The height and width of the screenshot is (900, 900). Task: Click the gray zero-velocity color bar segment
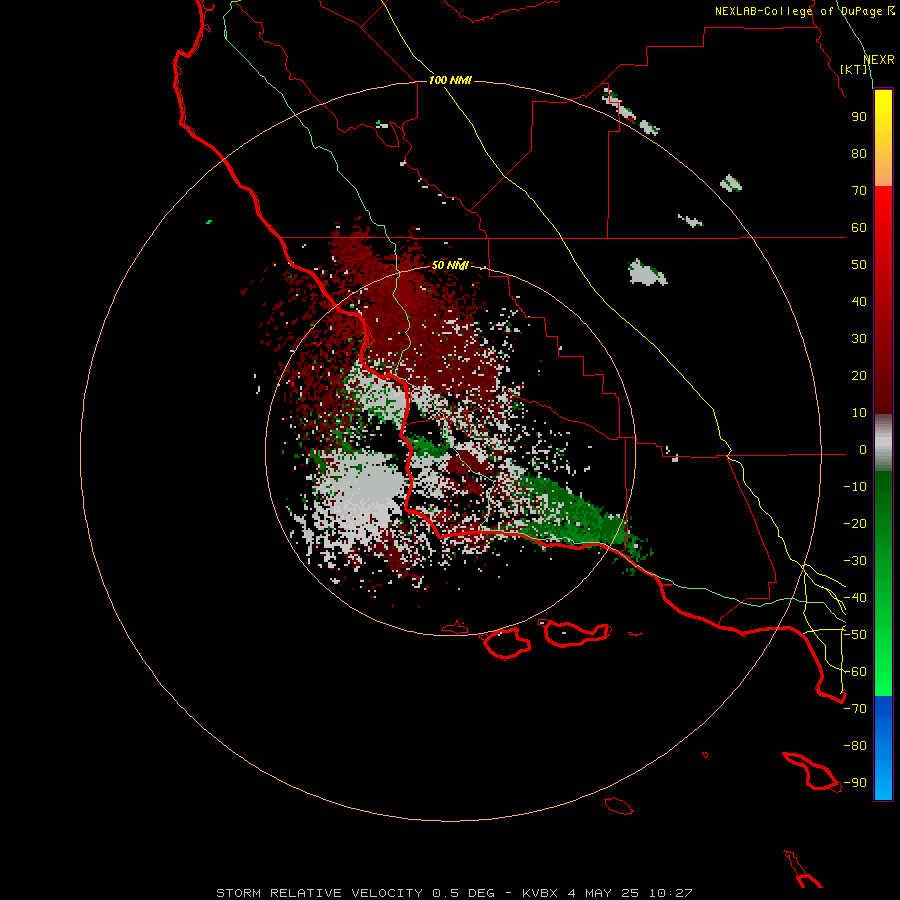point(883,443)
